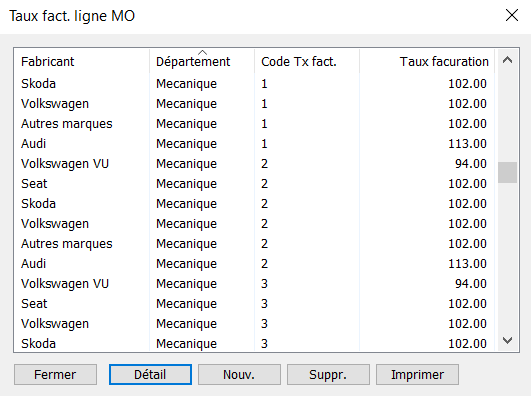
Task: Select Autres marques row with code 2
Action: [254, 244]
